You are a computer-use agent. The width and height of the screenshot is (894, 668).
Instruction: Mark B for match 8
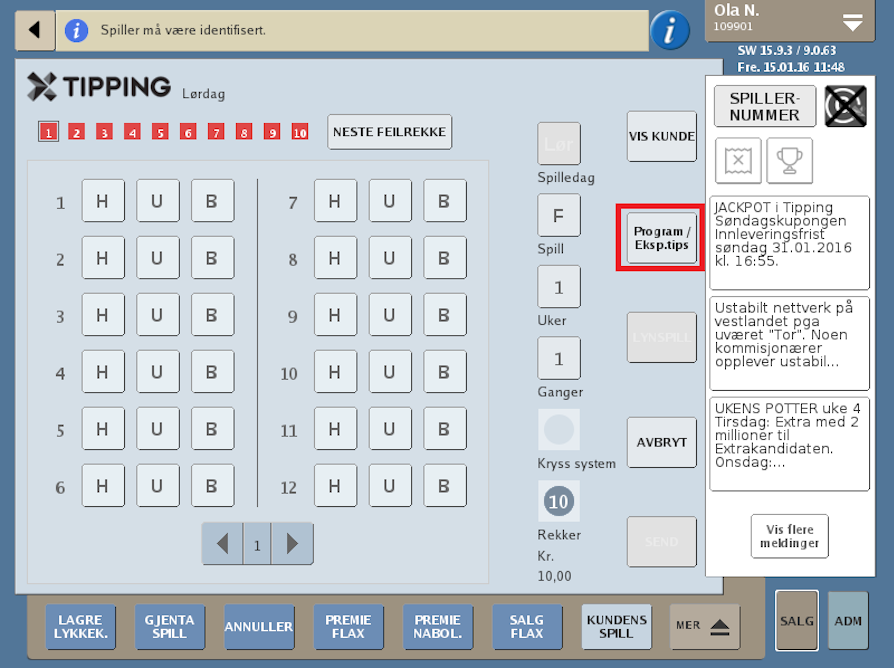click(x=445, y=258)
